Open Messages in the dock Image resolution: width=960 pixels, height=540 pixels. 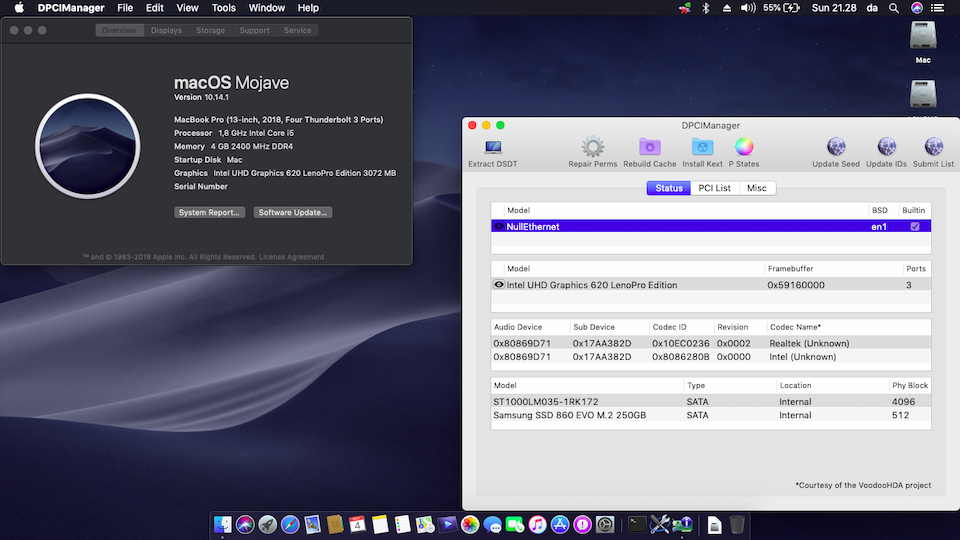(x=492, y=525)
